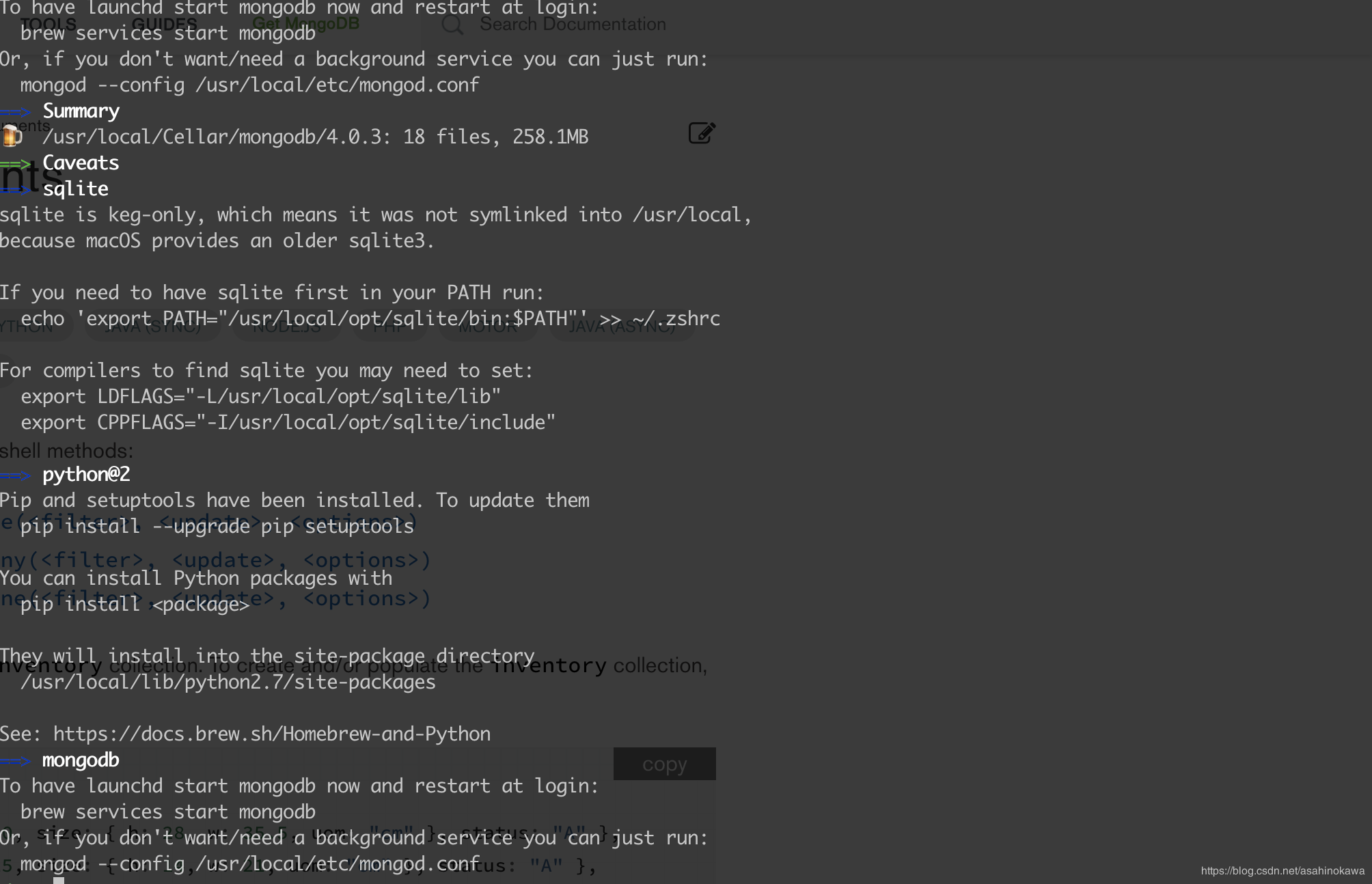Click the edit page pencil icon
The width and height of the screenshot is (1372, 884).
(702, 133)
